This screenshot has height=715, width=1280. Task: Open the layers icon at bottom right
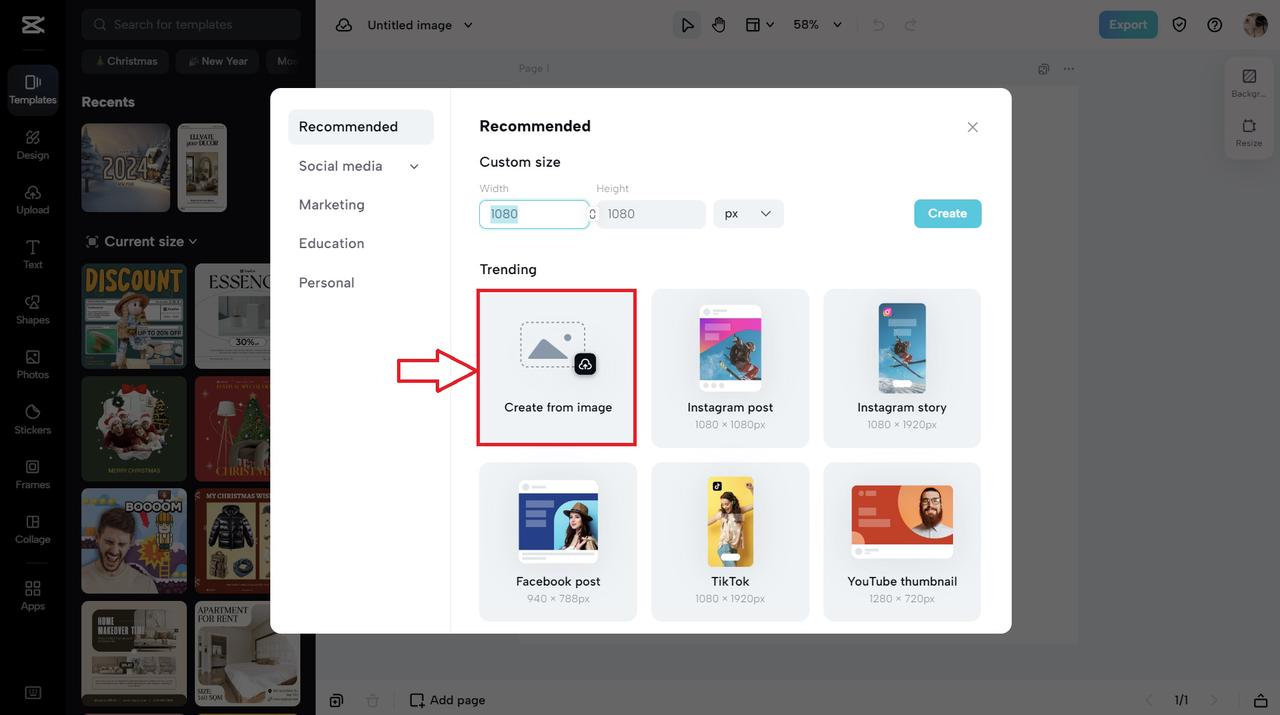click(1260, 700)
